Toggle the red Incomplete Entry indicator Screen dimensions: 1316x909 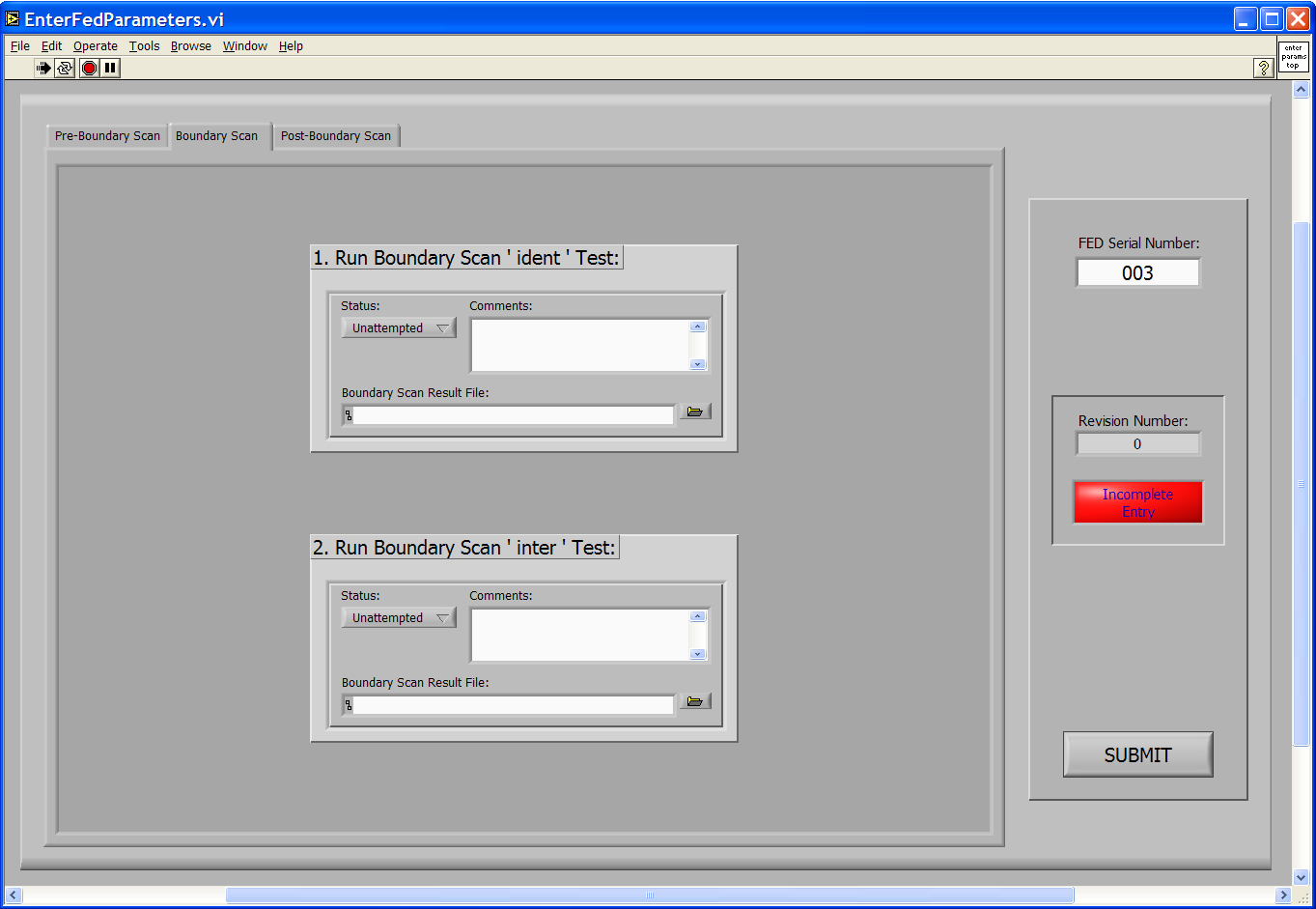pos(1137,502)
